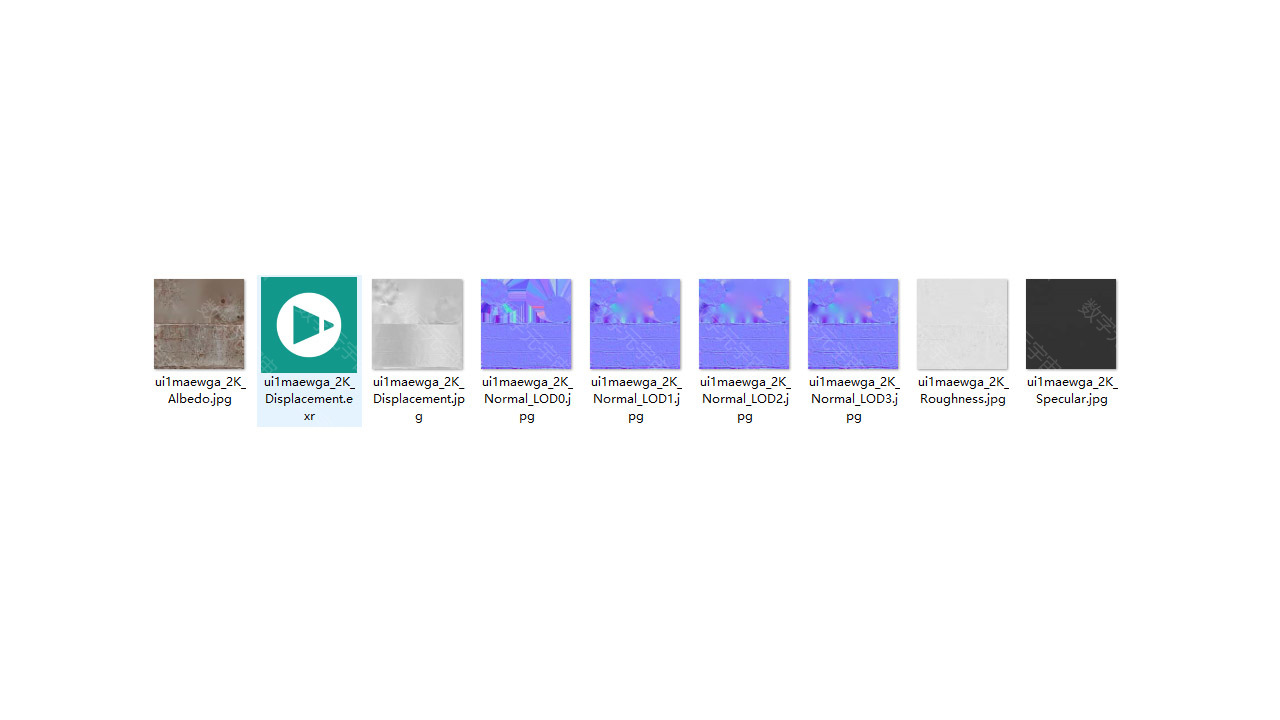Click the Normal_LOD3.jpg filename label
The height and width of the screenshot is (720, 1280).
[854, 399]
